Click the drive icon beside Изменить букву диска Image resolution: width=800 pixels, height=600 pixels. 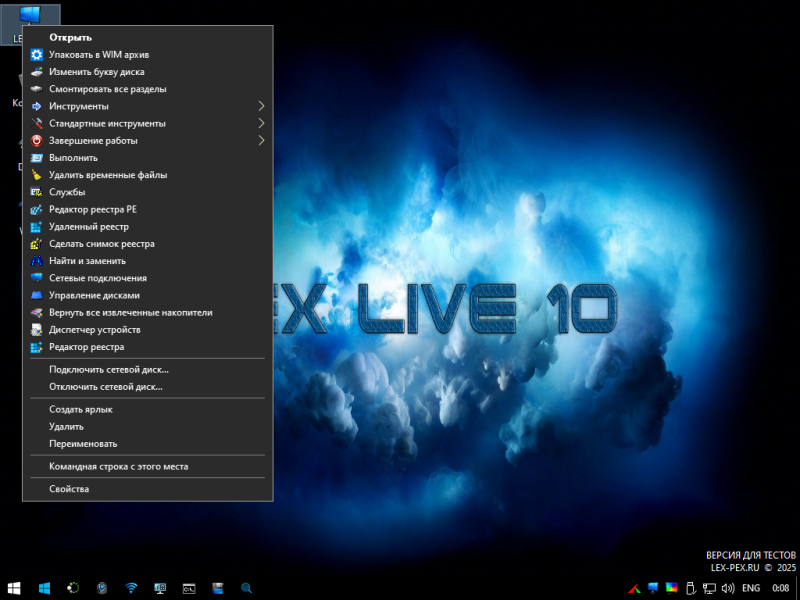tap(37, 72)
